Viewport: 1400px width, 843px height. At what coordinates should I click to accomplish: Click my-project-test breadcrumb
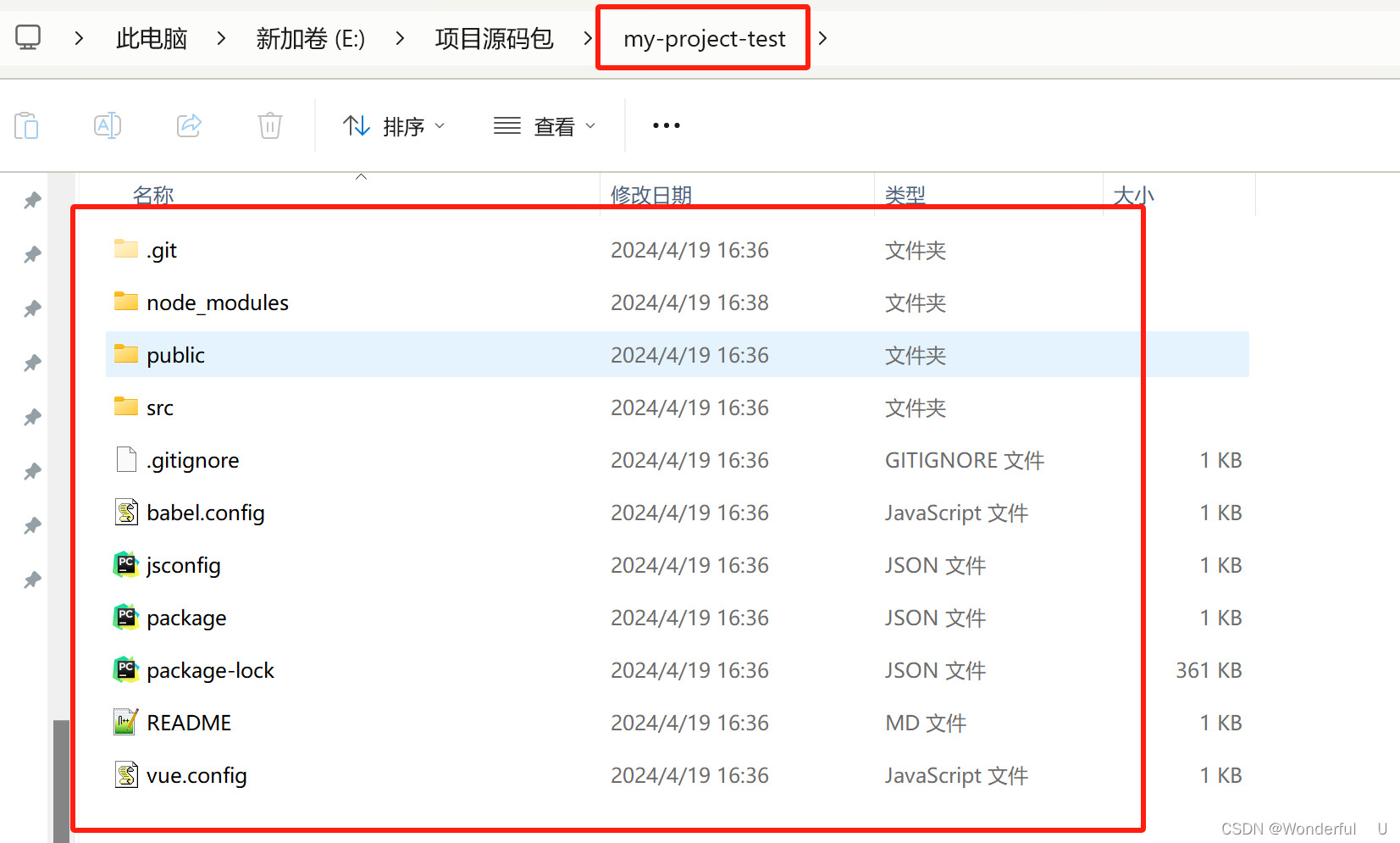click(705, 39)
